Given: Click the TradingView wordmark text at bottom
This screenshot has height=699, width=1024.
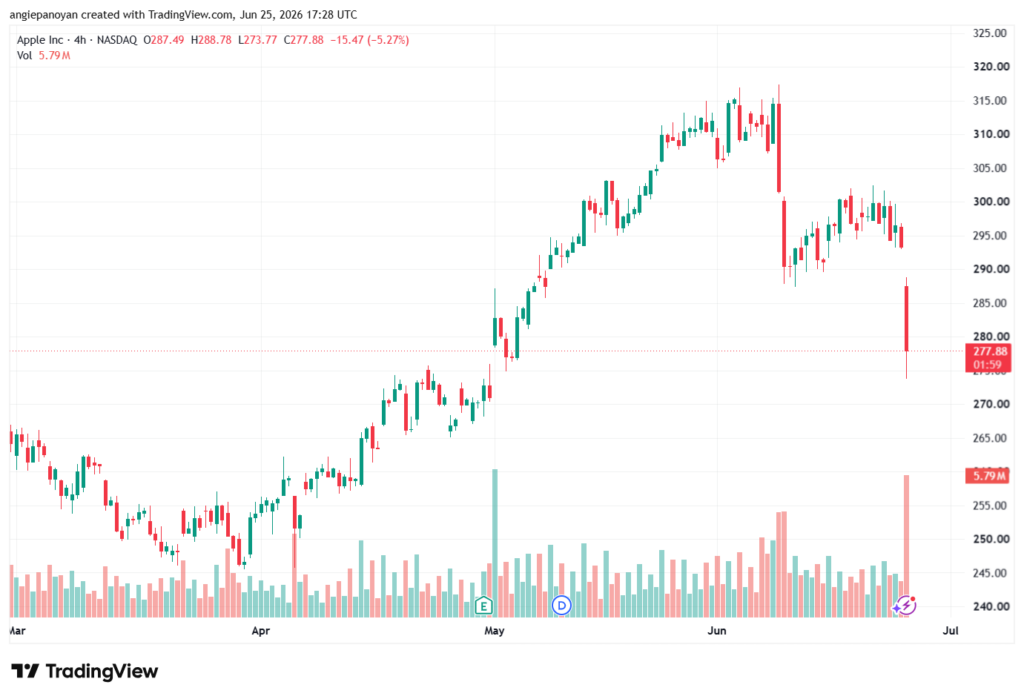Looking at the screenshot, I should [x=102, y=671].
